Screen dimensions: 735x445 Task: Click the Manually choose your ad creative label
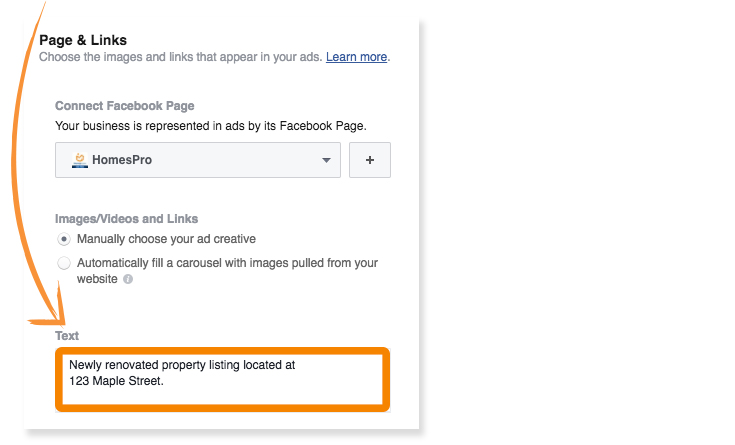coord(166,239)
